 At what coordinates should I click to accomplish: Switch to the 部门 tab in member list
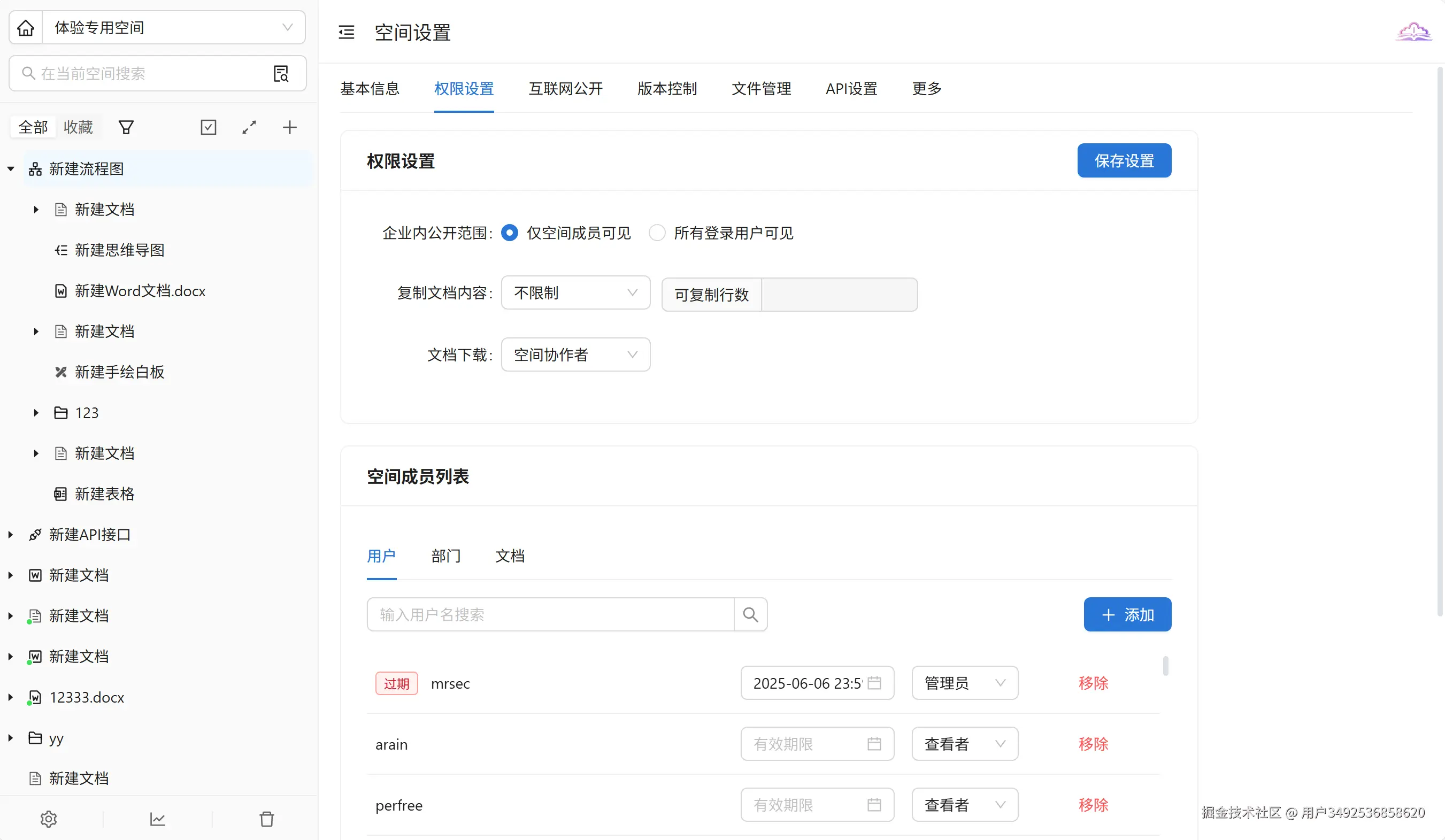click(445, 556)
